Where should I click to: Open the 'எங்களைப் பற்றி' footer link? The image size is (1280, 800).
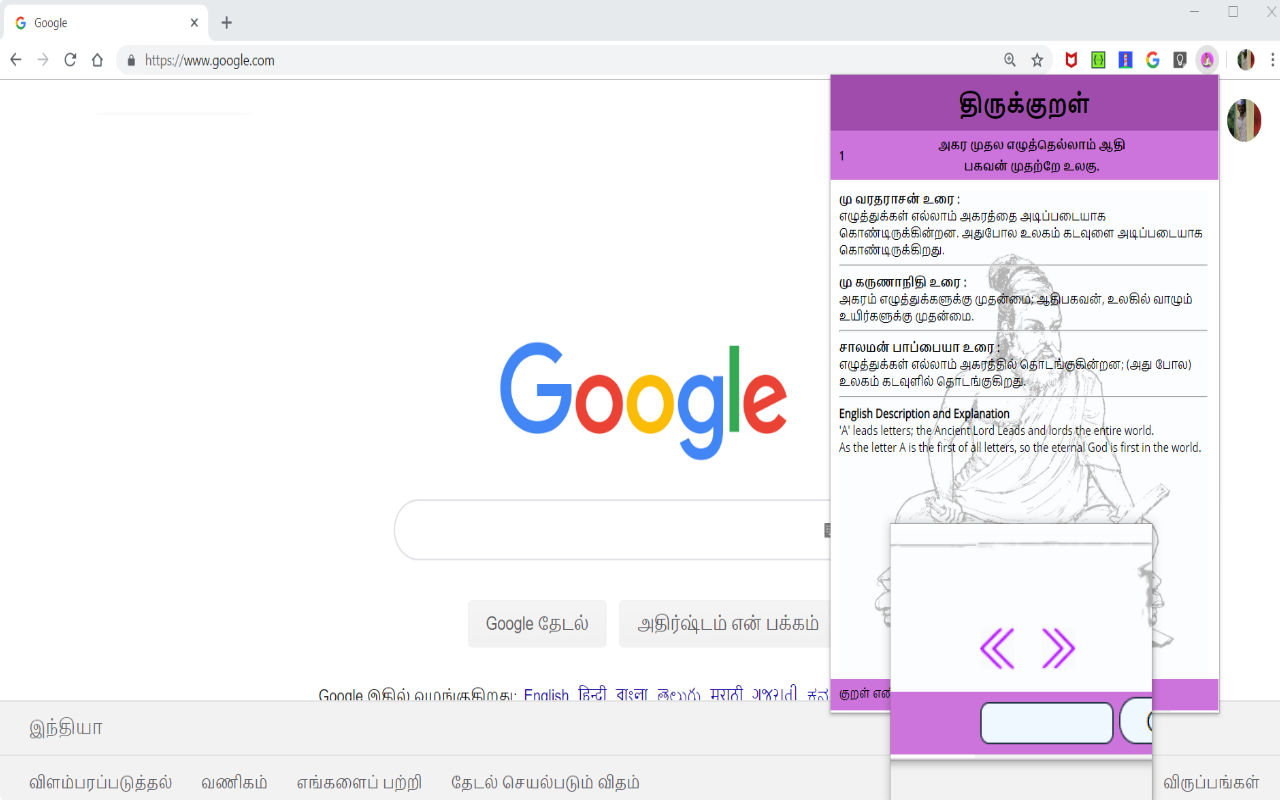click(x=359, y=782)
